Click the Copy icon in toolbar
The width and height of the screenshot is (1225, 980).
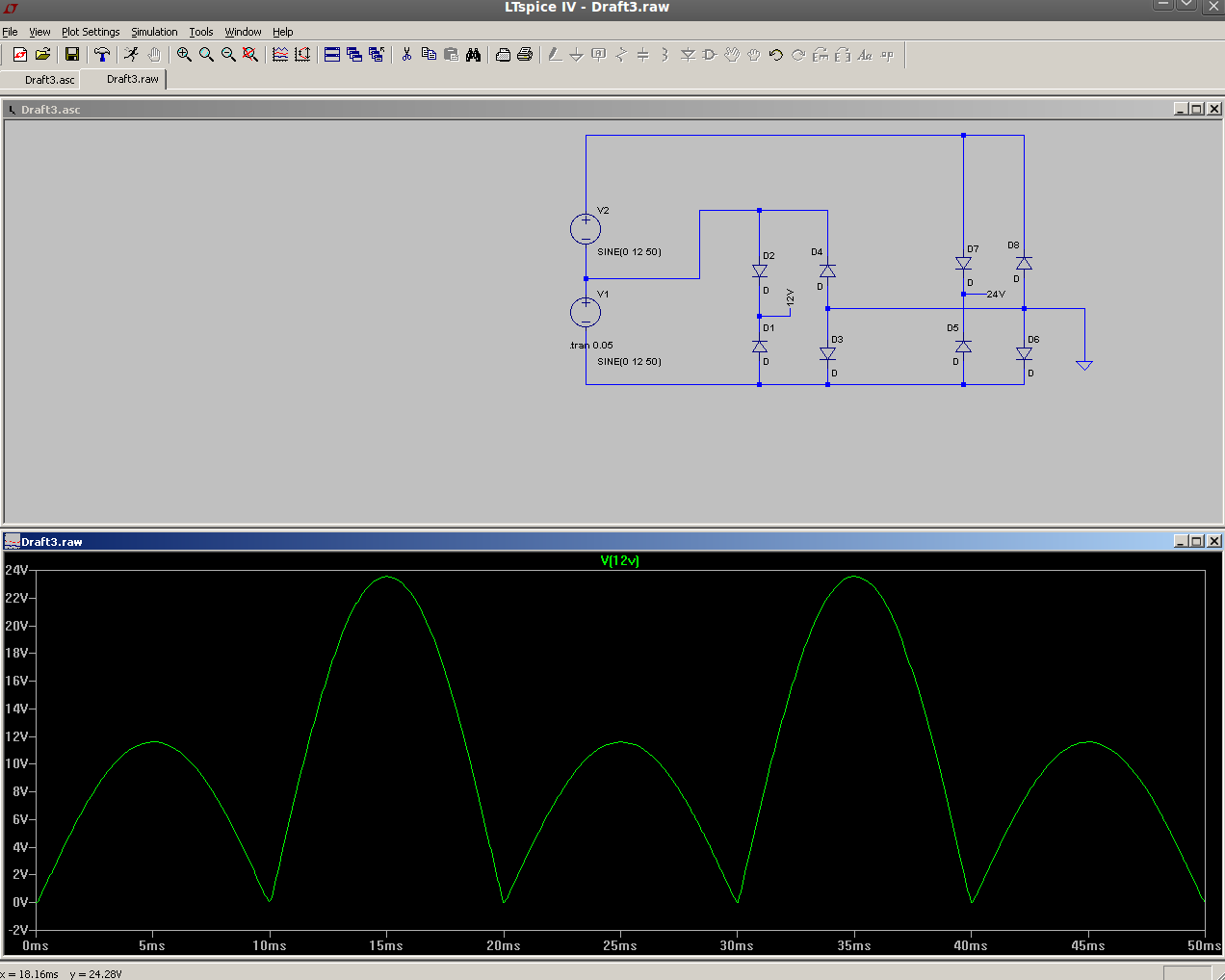click(429, 55)
